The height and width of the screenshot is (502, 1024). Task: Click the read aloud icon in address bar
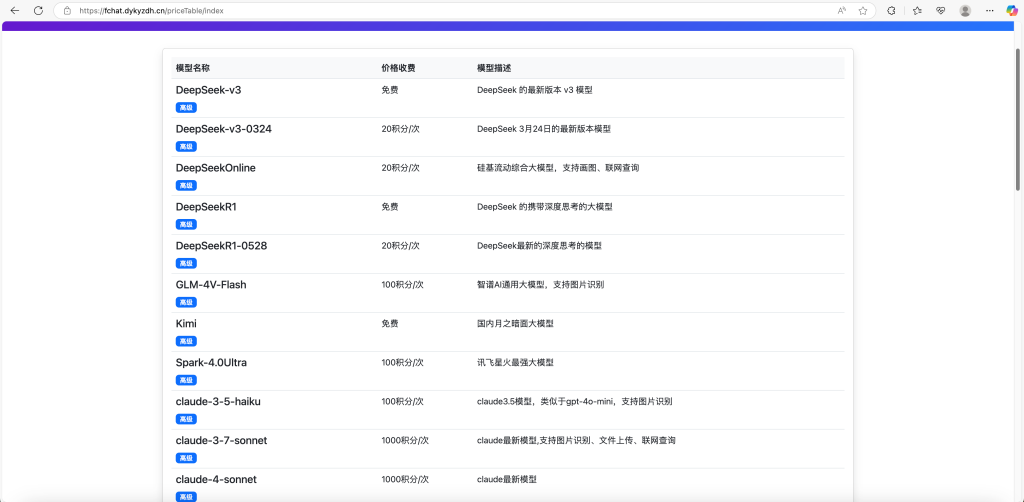(842, 10)
